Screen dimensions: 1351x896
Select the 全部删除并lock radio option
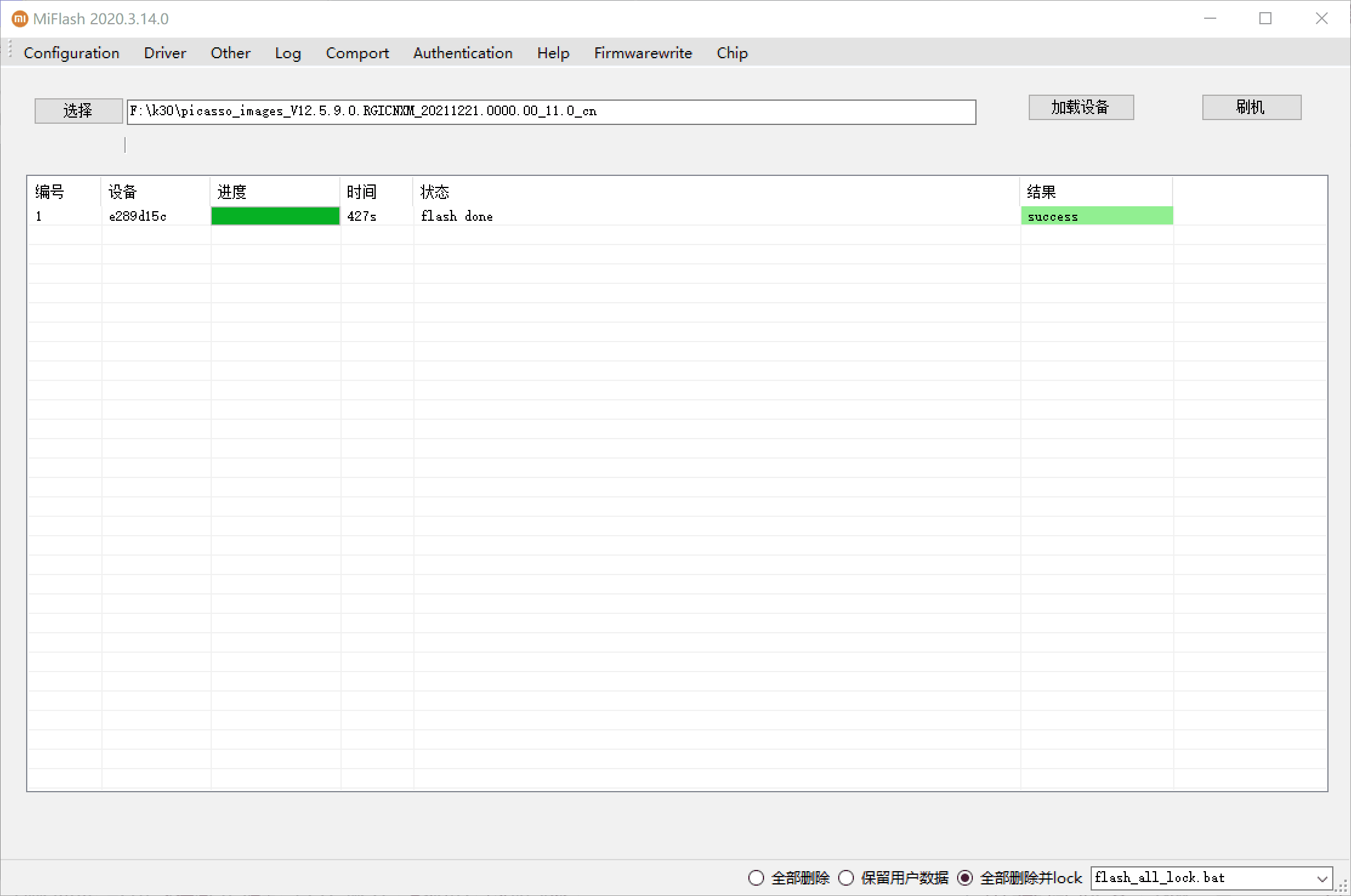point(965,878)
